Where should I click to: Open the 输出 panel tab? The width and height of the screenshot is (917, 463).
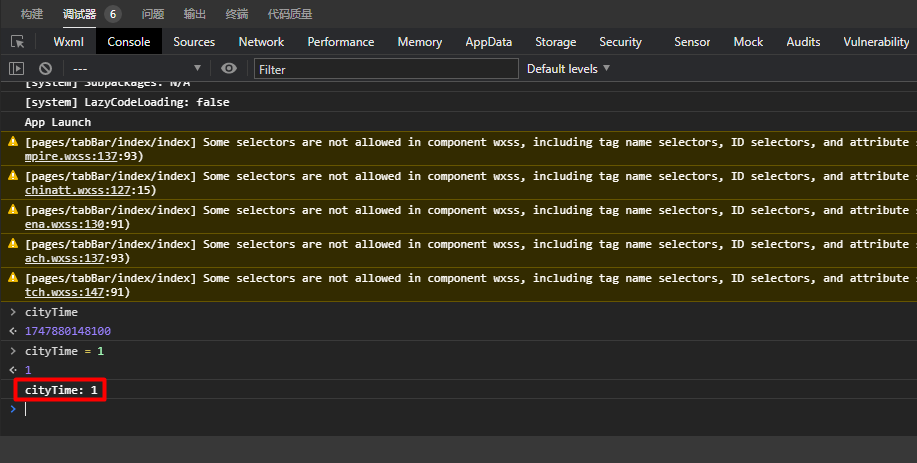[x=195, y=13]
